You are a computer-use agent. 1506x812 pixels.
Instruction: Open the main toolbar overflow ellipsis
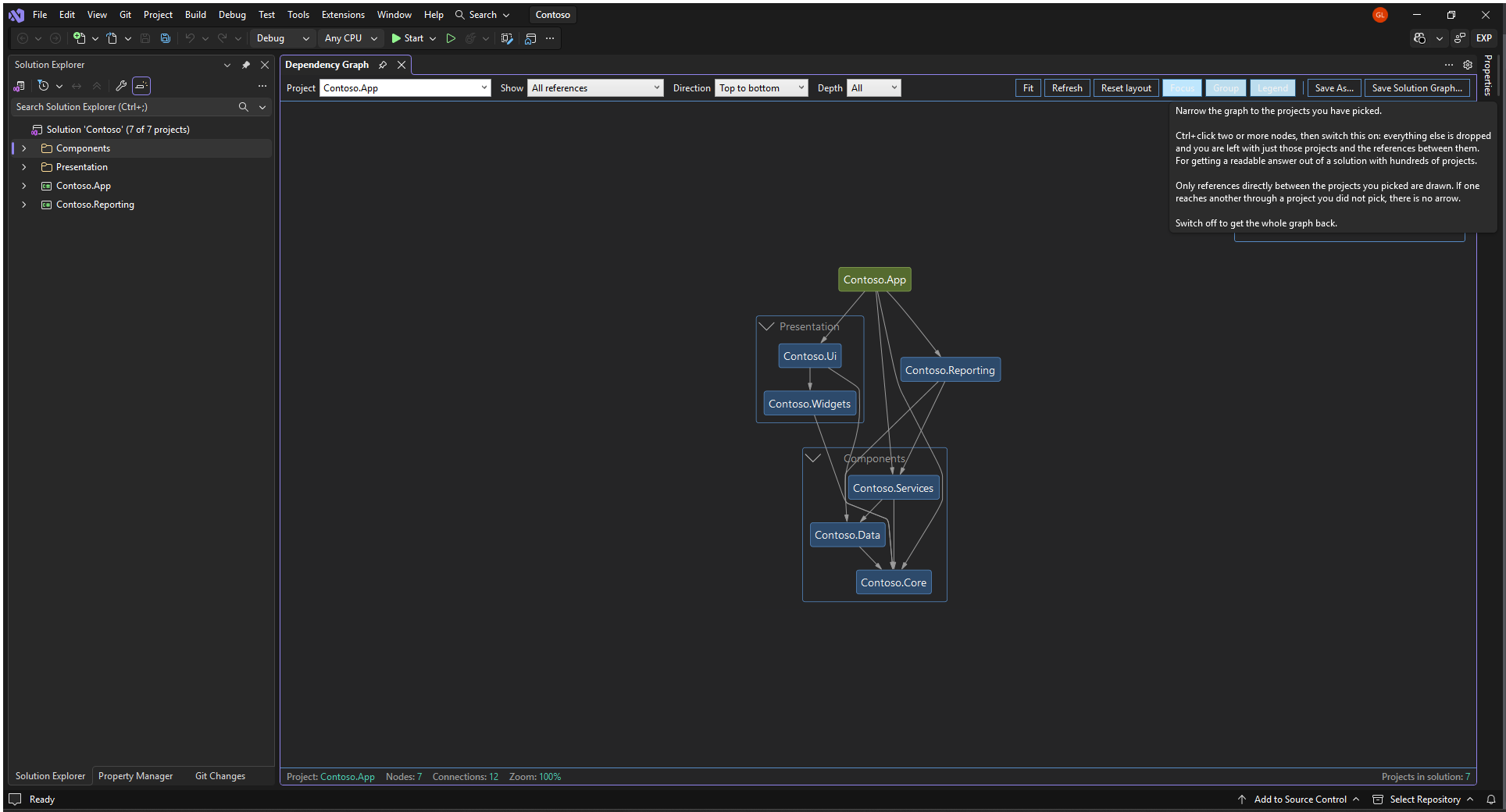550,38
